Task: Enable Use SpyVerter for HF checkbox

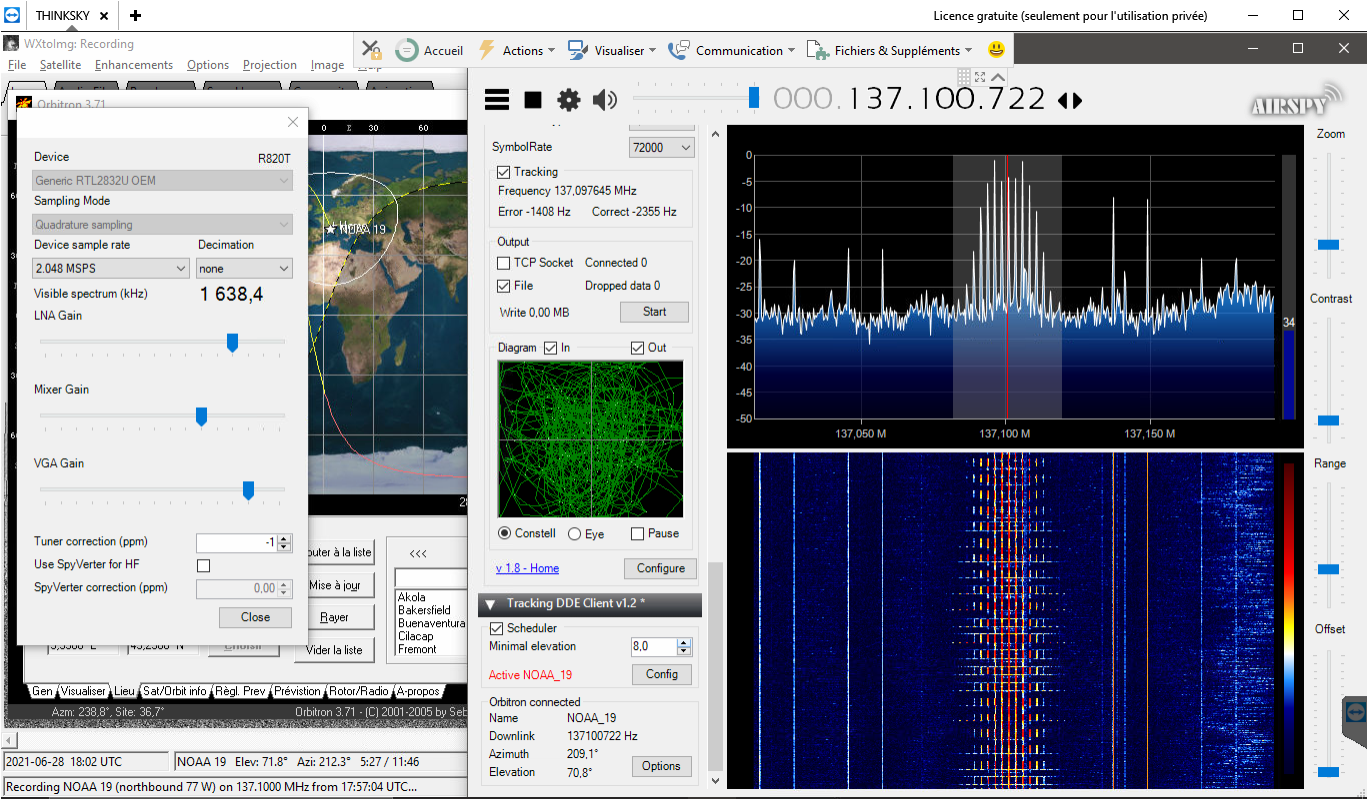Action: 204,565
